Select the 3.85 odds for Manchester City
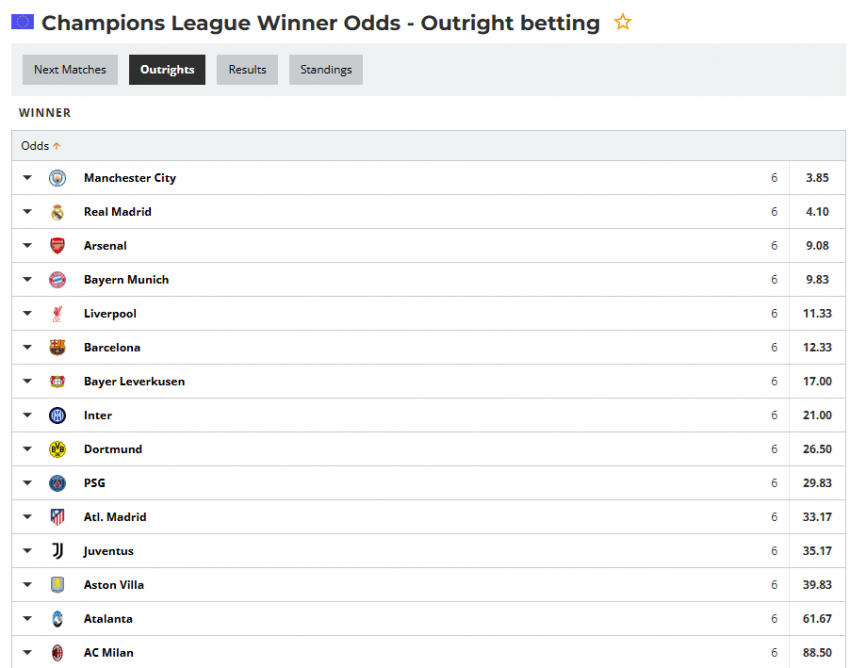 (818, 178)
